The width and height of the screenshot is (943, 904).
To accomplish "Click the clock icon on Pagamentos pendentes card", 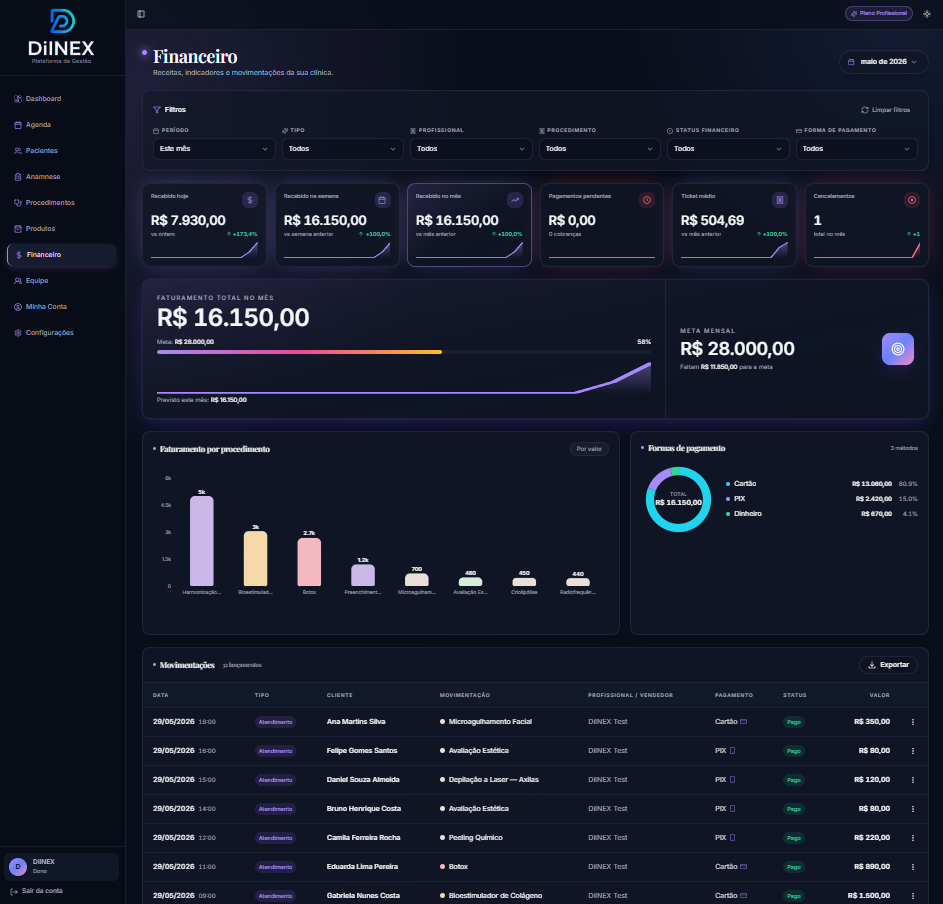I will pyautogui.click(x=647, y=200).
